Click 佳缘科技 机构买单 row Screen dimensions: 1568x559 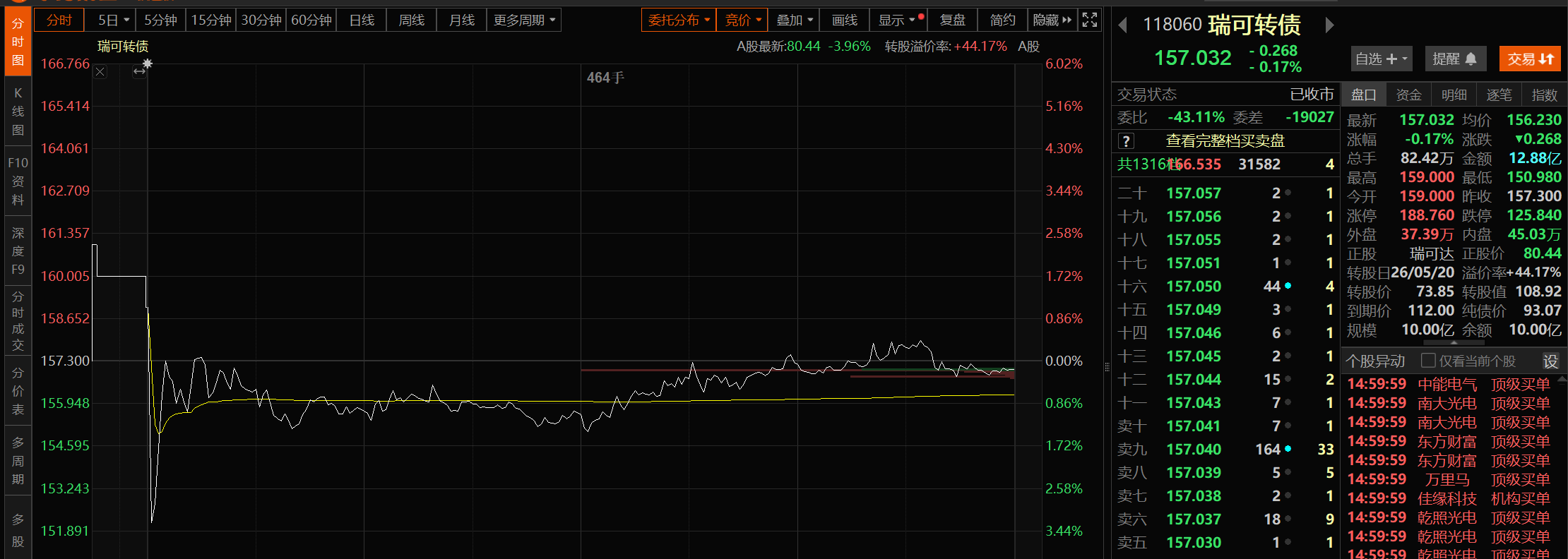[1449, 499]
